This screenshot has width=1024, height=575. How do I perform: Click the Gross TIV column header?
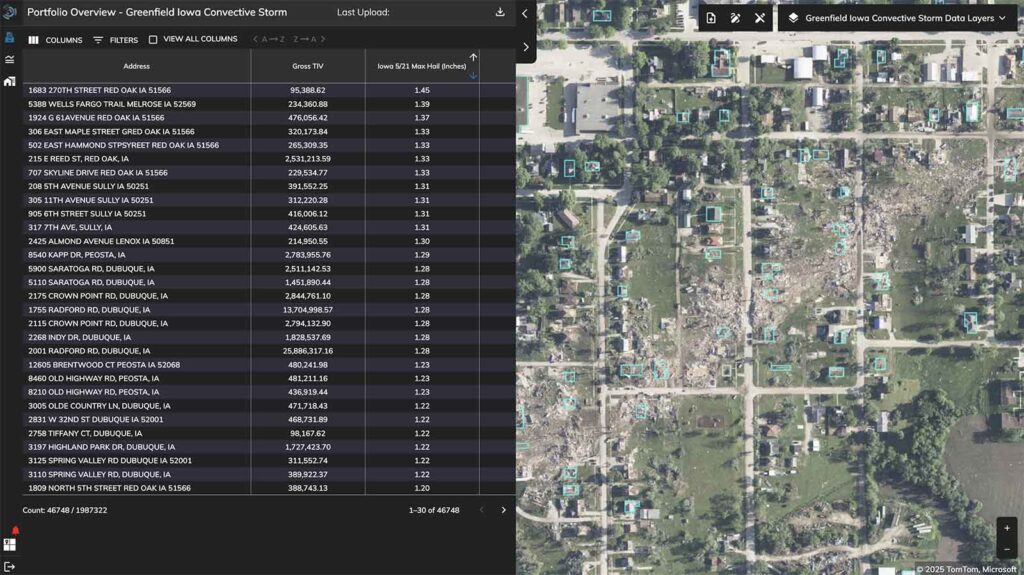tap(308, 66)
